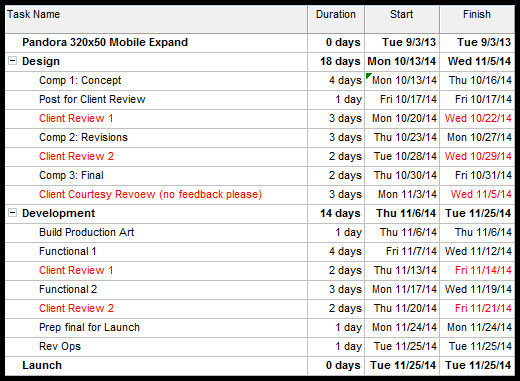Select Comp 2: Revisions task name

point(83,137)
